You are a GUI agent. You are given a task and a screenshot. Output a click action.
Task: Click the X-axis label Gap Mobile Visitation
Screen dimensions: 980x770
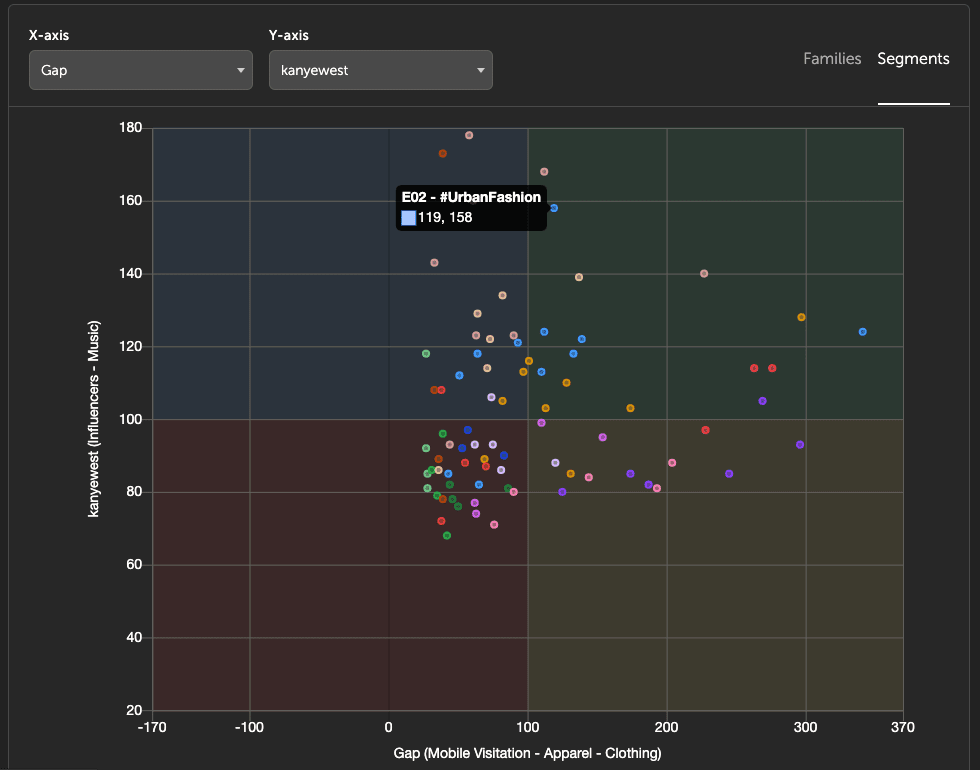[528, 754]
